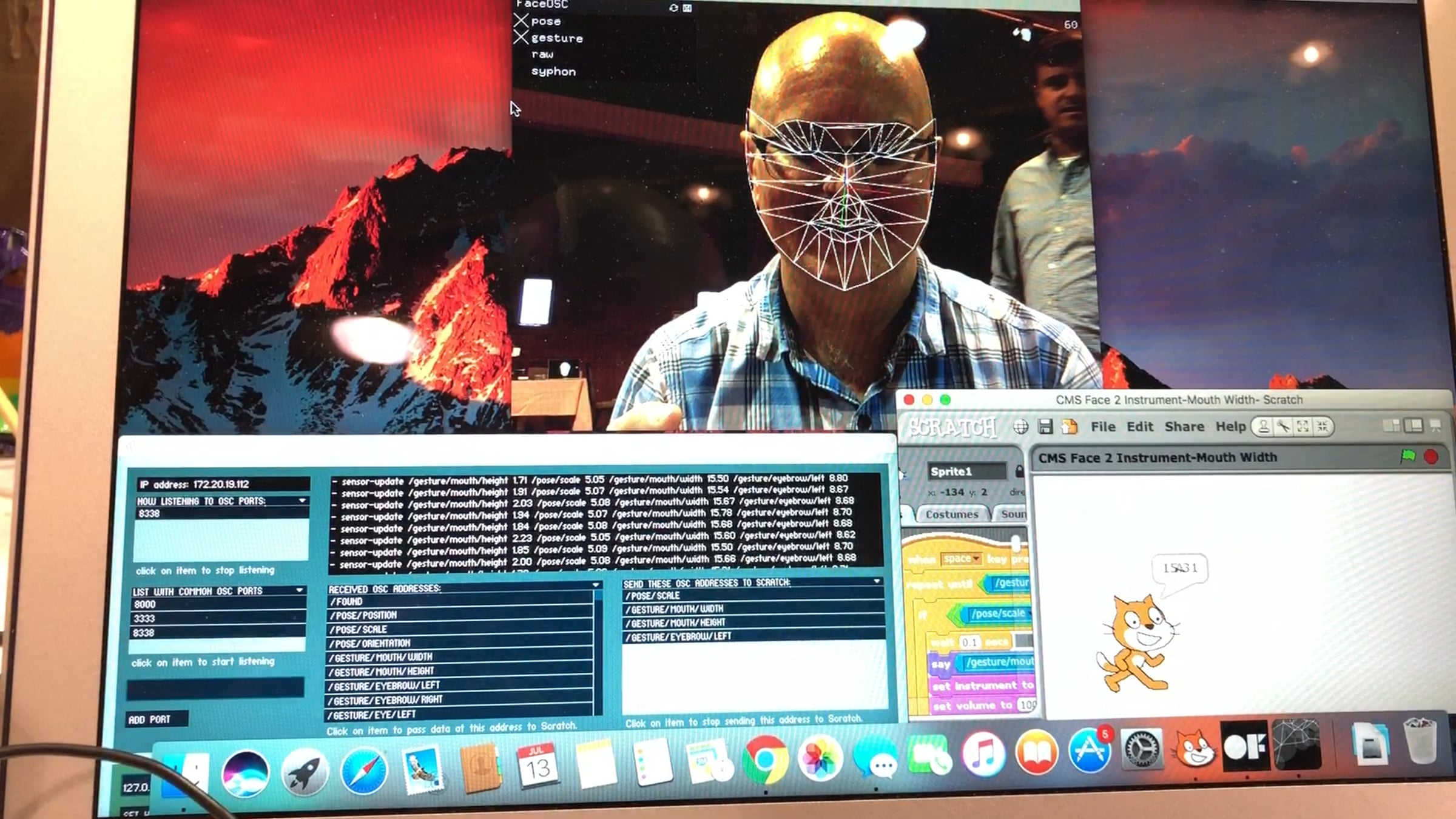Click the green flag to start scripts
The image size is (1456, 819).
click(1408, 456)
